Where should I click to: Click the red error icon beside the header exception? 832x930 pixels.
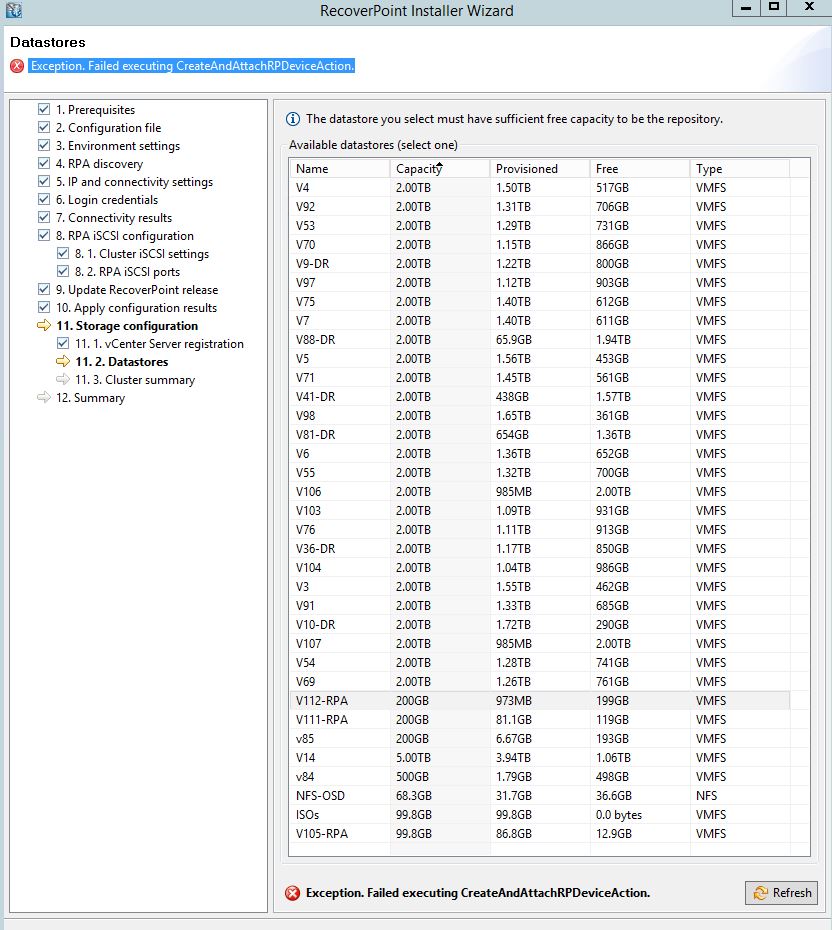(x=17, y=66)
